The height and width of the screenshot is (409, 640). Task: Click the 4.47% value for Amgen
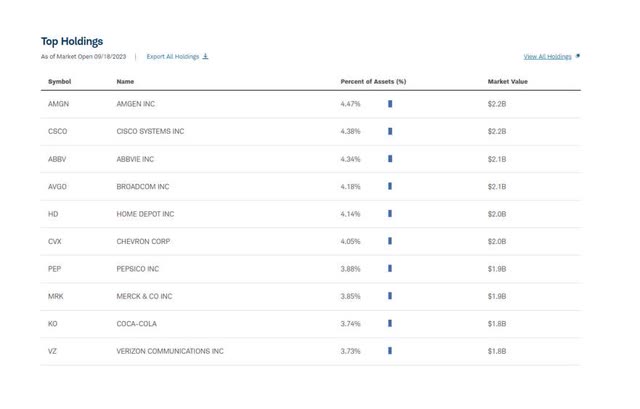351,104
